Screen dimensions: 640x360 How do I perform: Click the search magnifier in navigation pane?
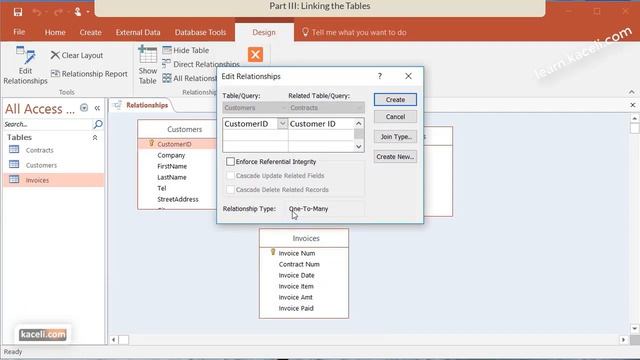98,124
